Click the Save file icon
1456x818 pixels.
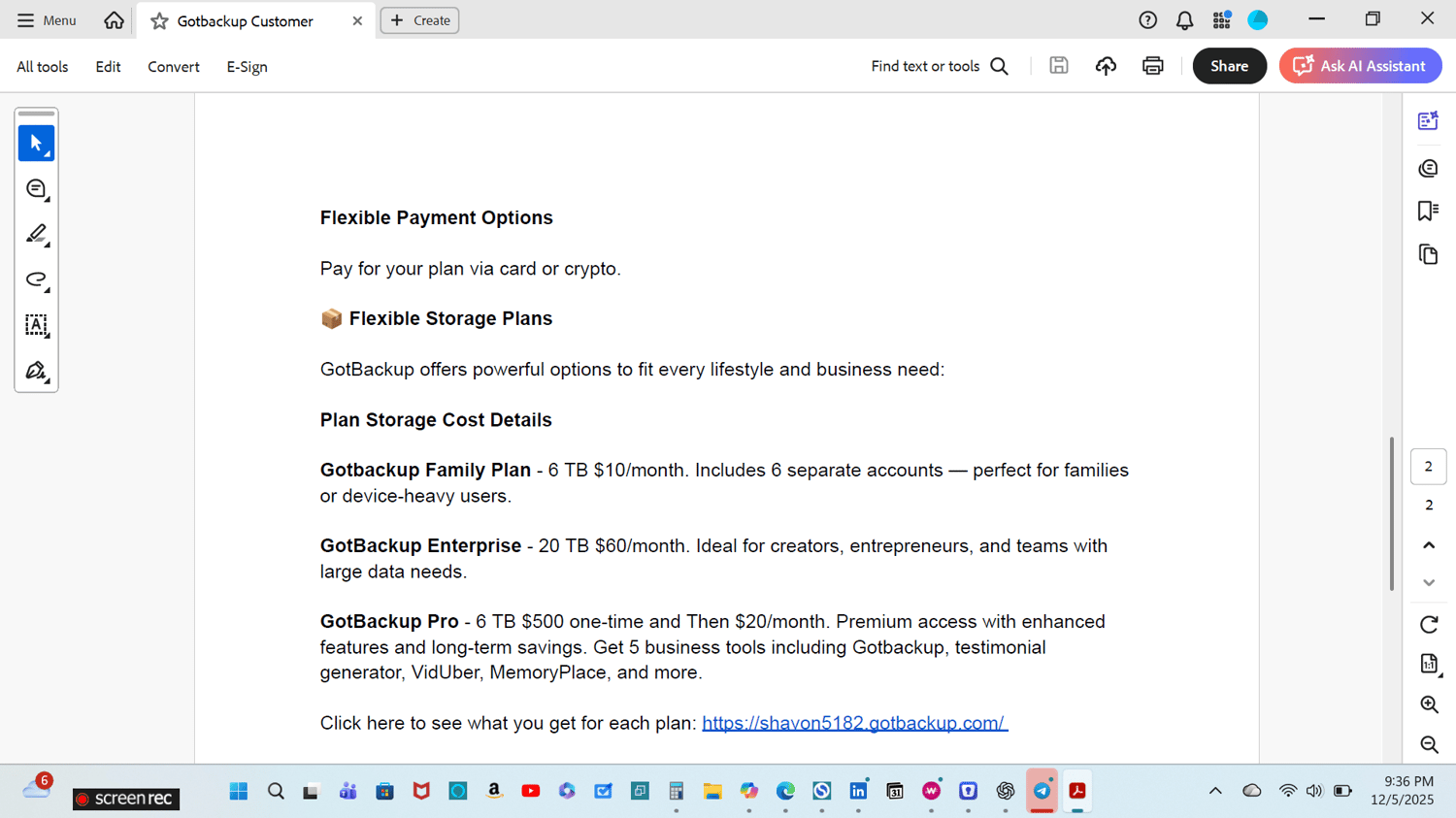coord(1059,66)
